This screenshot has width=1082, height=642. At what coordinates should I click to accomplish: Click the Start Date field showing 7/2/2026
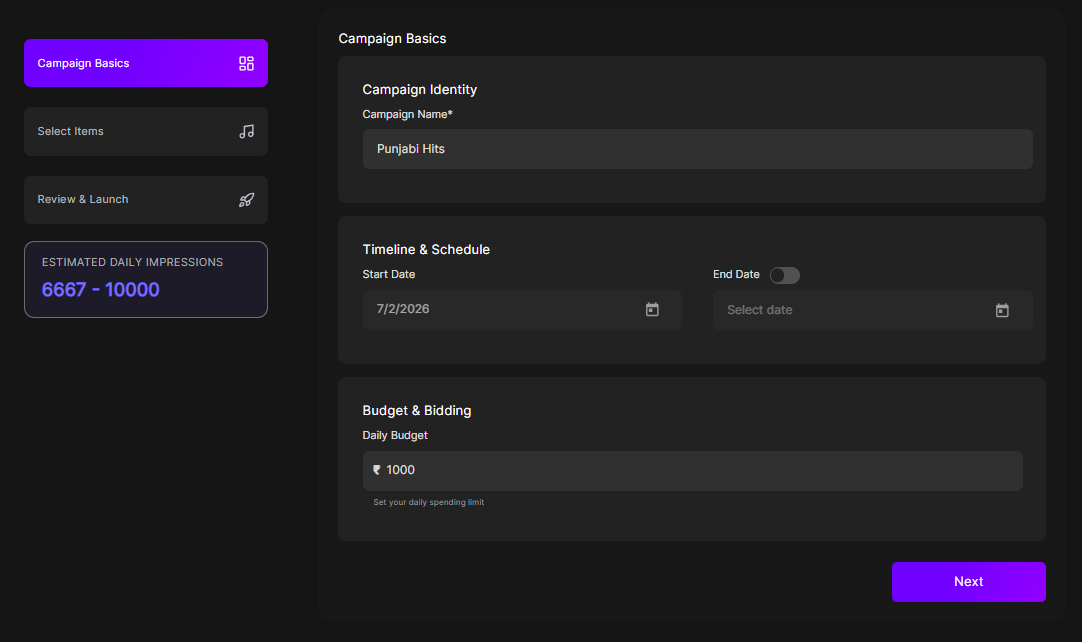(x=522, y=309)
